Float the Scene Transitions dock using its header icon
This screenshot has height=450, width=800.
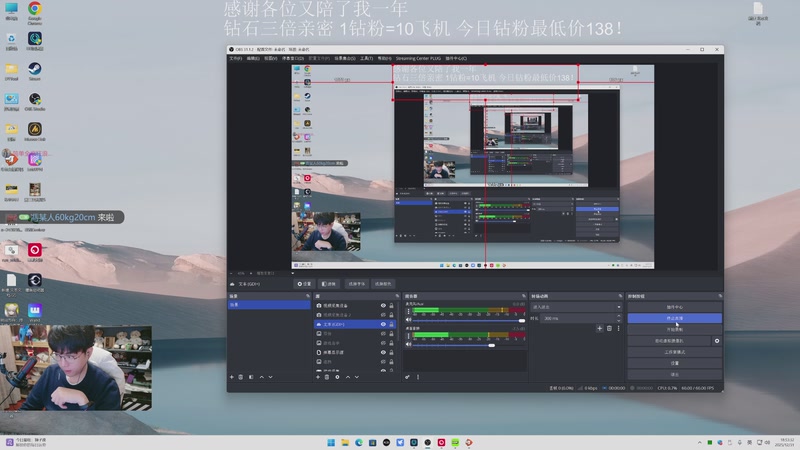(x=620, y=296)
